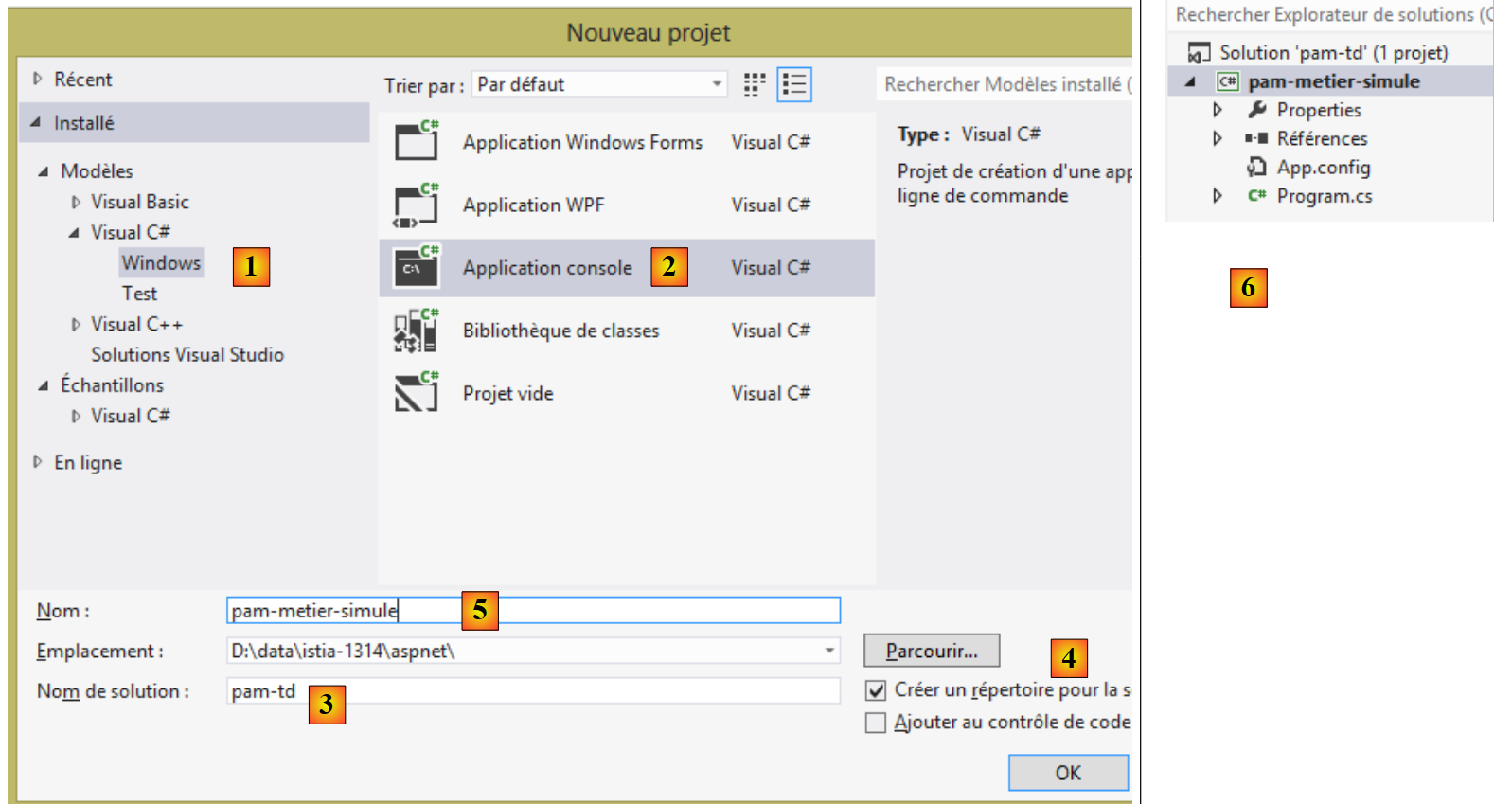Click the App.config file icon
This screenshot has width=1512, height=804.
tap(1256, 168)
